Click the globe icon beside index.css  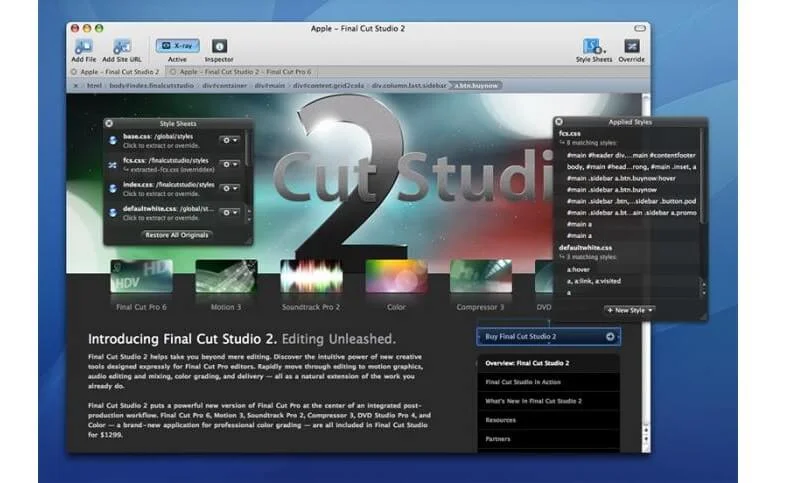click(x=113, y=189)
